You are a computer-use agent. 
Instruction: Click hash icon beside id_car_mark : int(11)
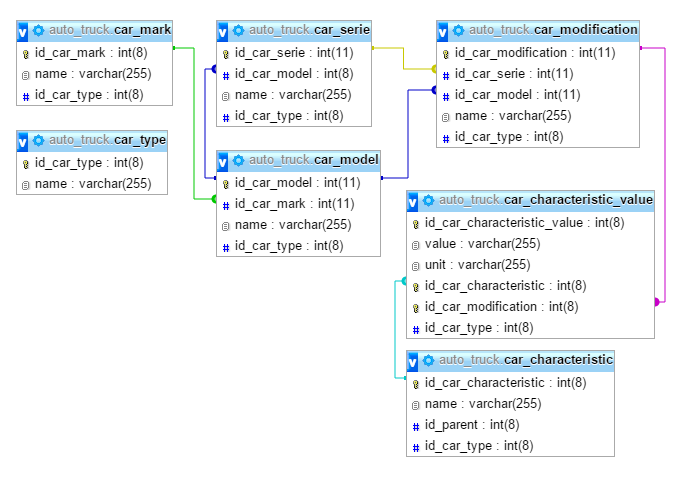coord(226,205)
